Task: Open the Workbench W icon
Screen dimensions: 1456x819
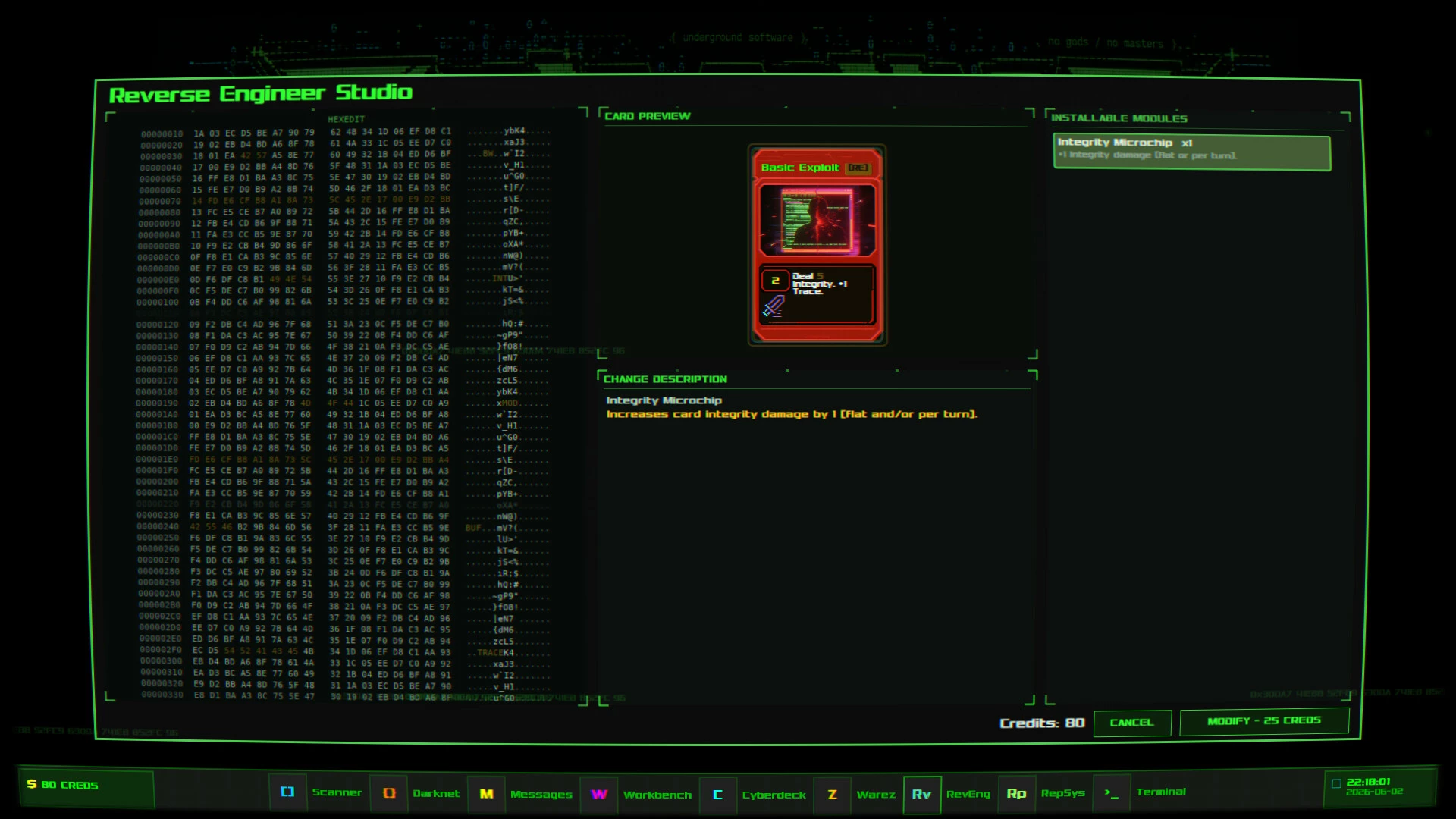Action: (x=599, y=795)
